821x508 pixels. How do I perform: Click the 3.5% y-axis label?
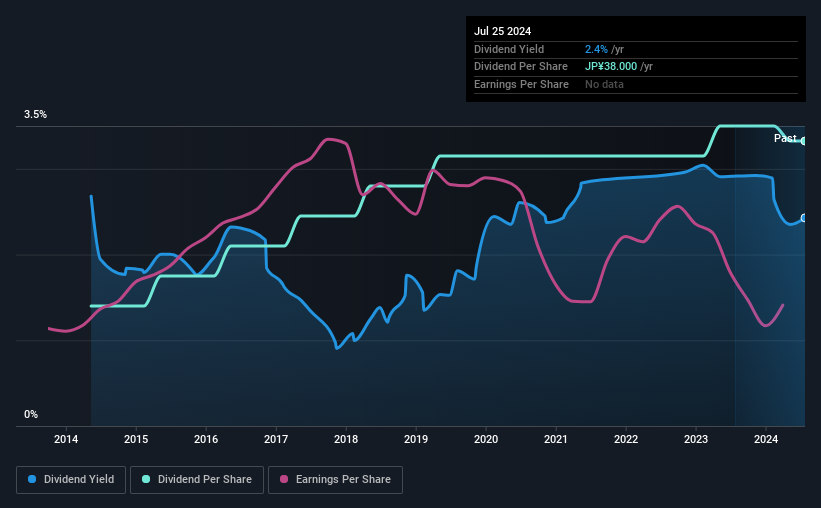(x=35, y=114)
